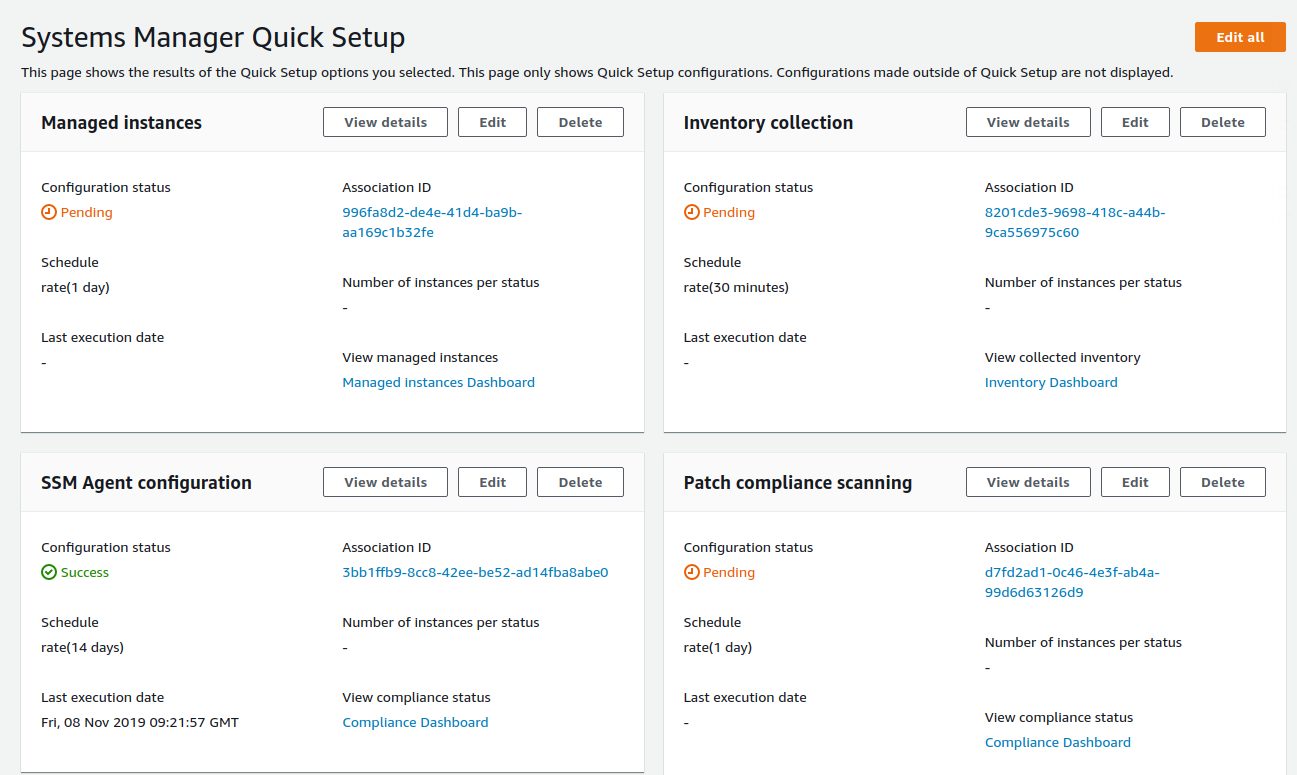Screen dimensions: 1297x775
Task: Open association ID d7fd2ad1-0c46-4e3f-ab4a link
Action: pyautogui.click(x=1072, y=582)
